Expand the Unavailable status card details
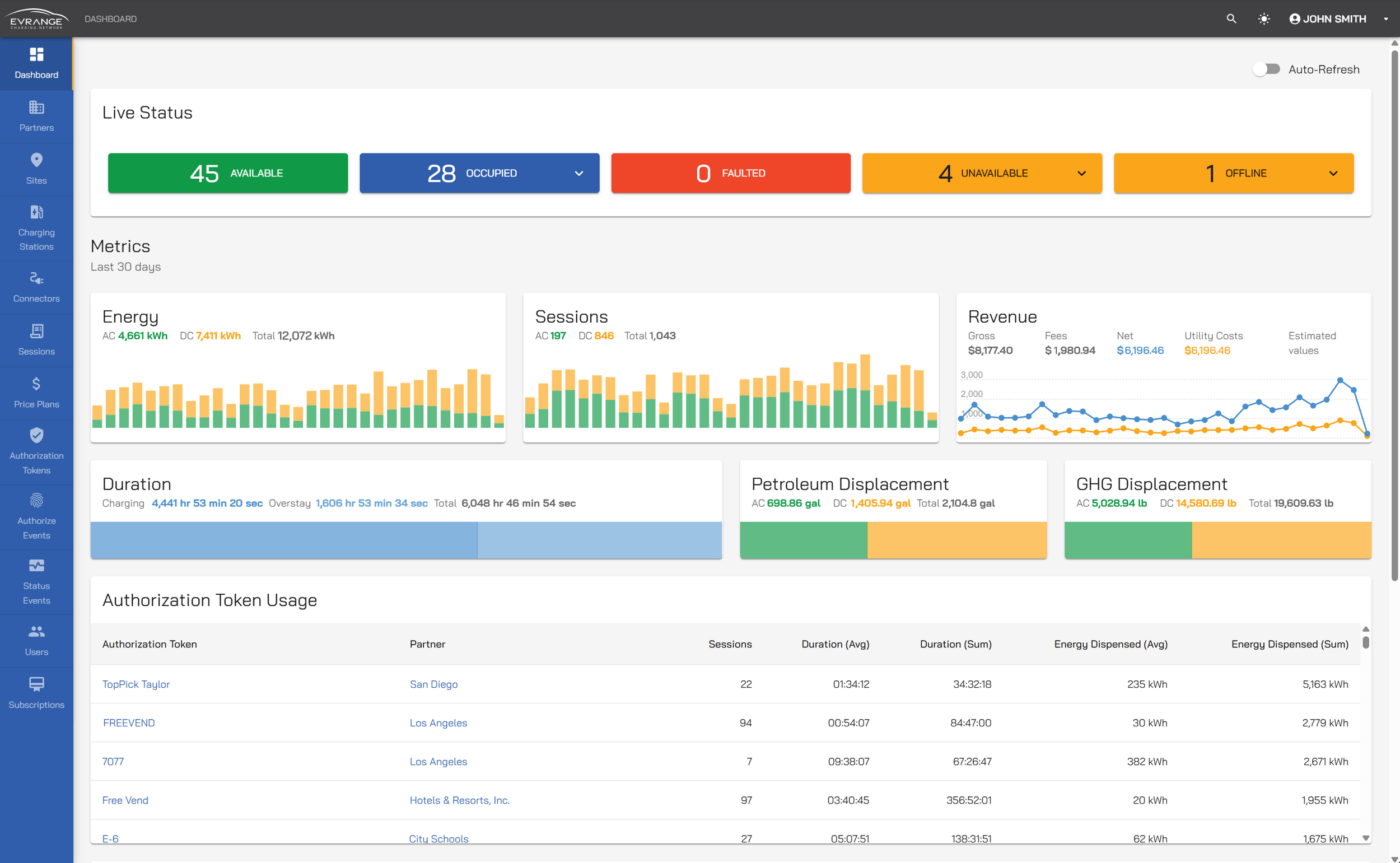The width and height of the screenshot is (1400, 863). [1080, 173]
